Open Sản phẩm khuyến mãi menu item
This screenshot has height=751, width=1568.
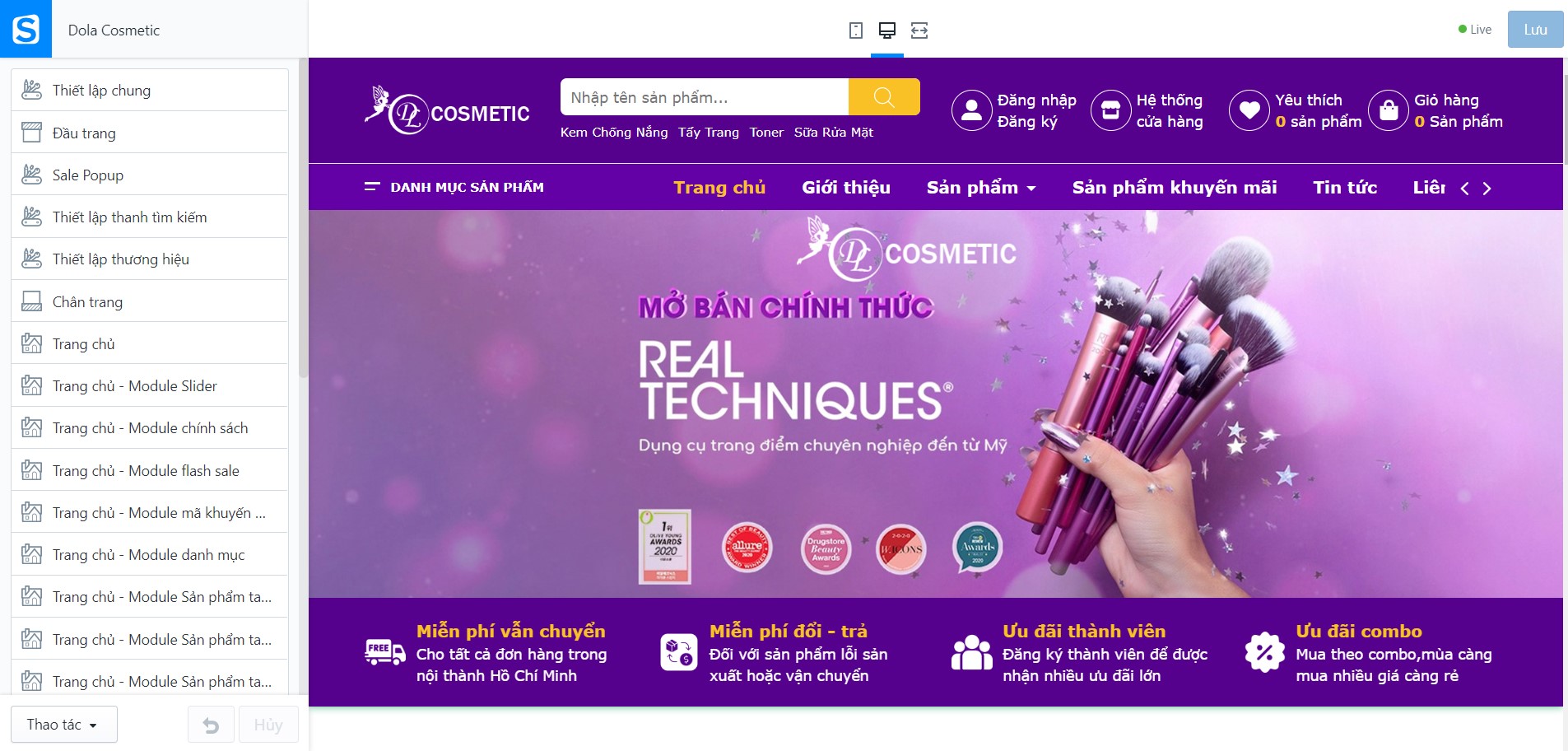pos(1175,188)
